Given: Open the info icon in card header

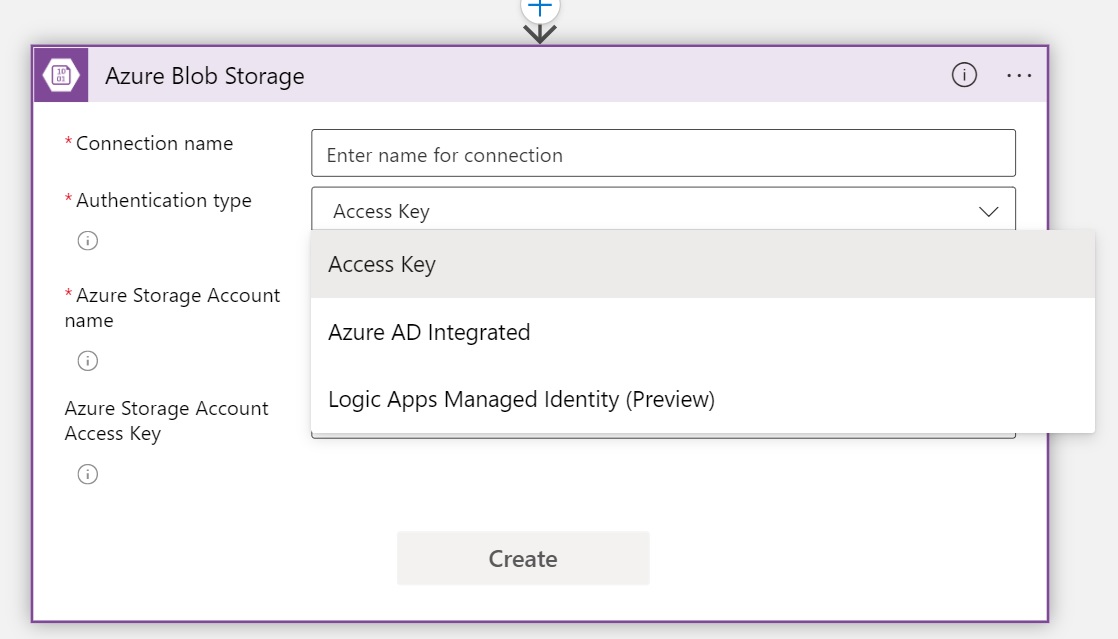Looking at the screenshot, I should [x=963, y=75].
